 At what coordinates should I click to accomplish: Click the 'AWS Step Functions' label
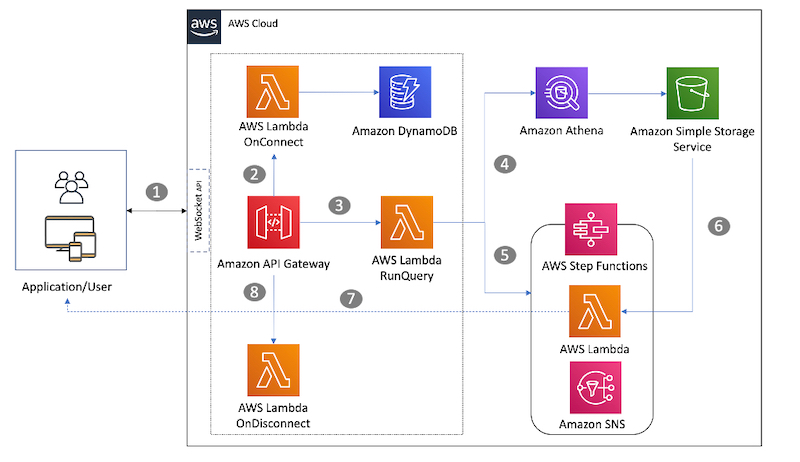point(594,266)
